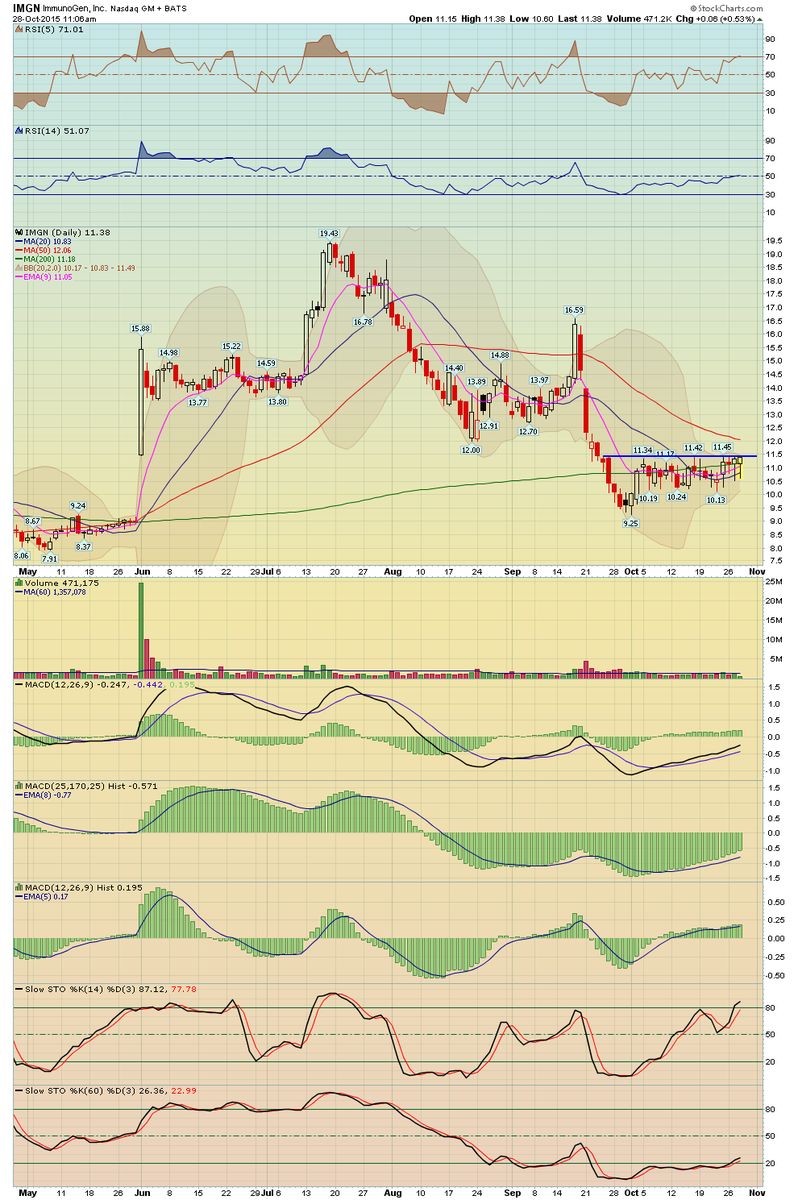
Task: Click the blue horizontal resistance line near 11.45
Action: click(x=678, y=456)
